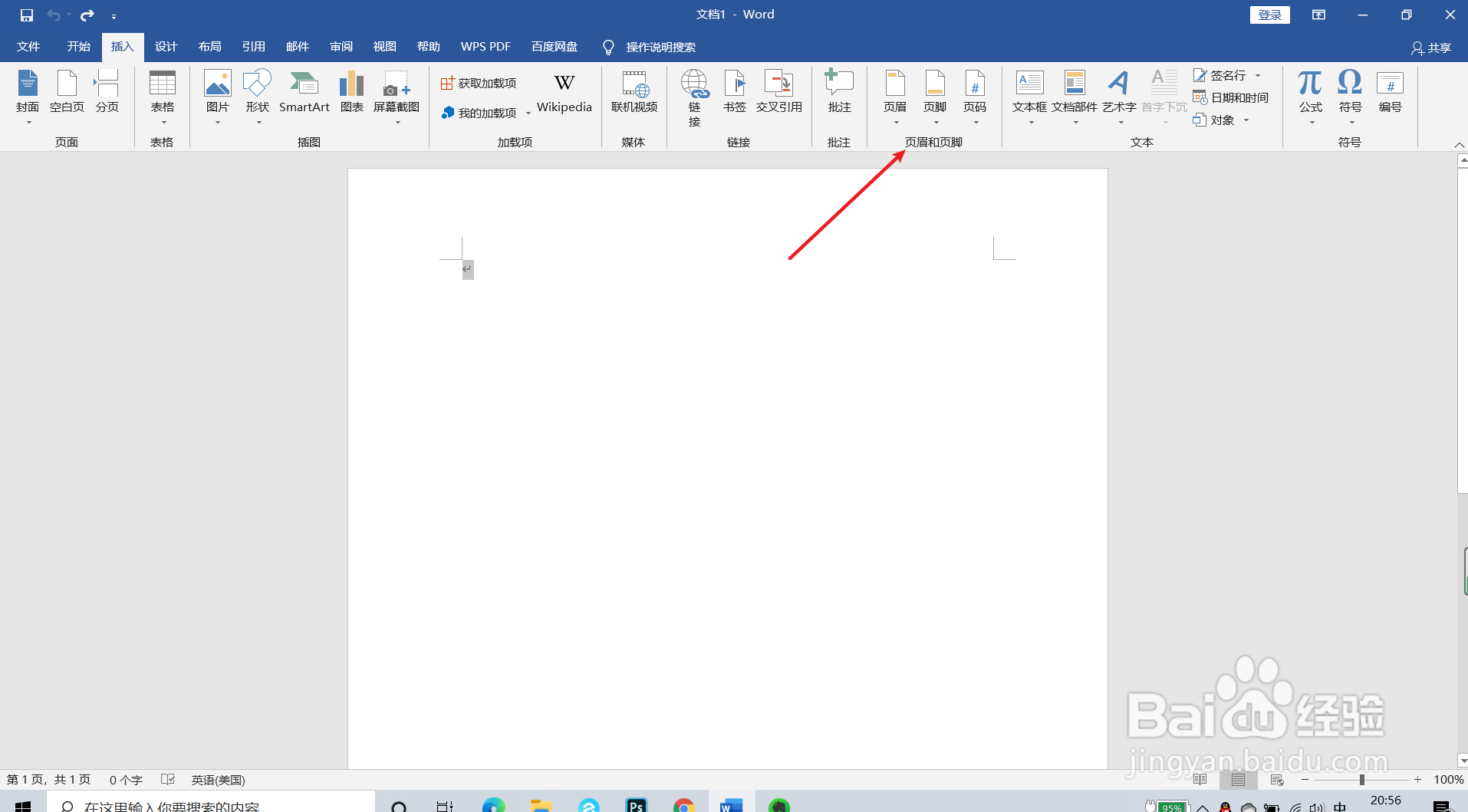Open the Shapes (形状) gallery

(x=258, y=97)
